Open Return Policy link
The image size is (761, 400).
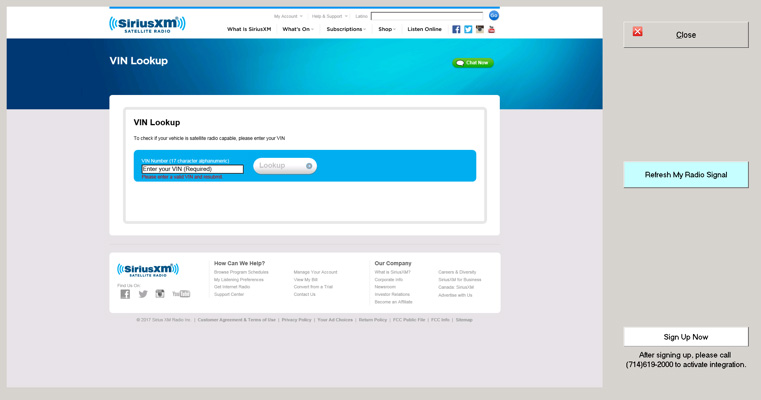point(373,320)
